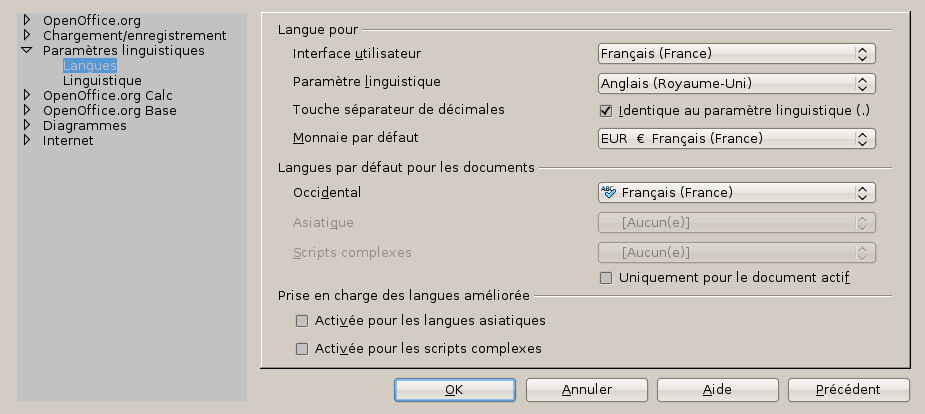Expand the Diagrammes tree node
The height and width of the screenshot is (414, 925).
(x=28, y=125)
